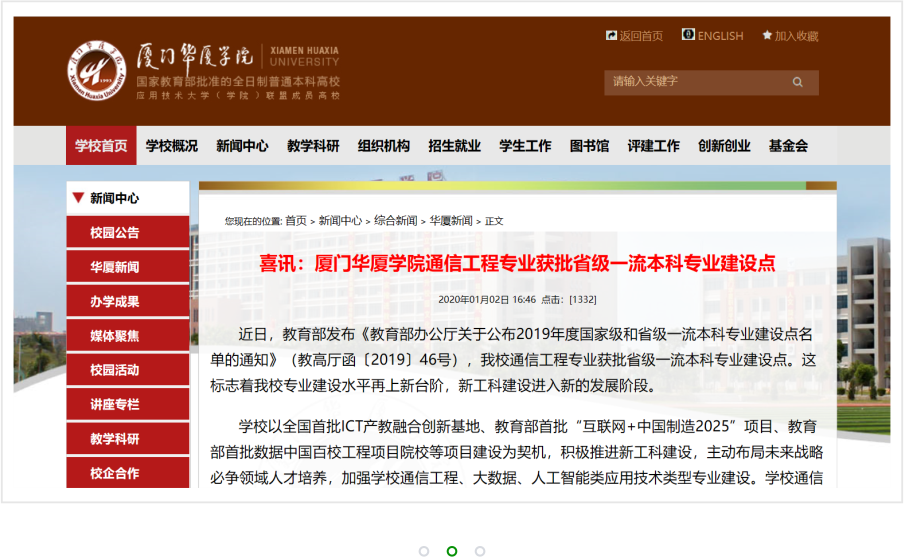Open the 返回首页 link
The image size is (904, 557).
click(641, 36)
